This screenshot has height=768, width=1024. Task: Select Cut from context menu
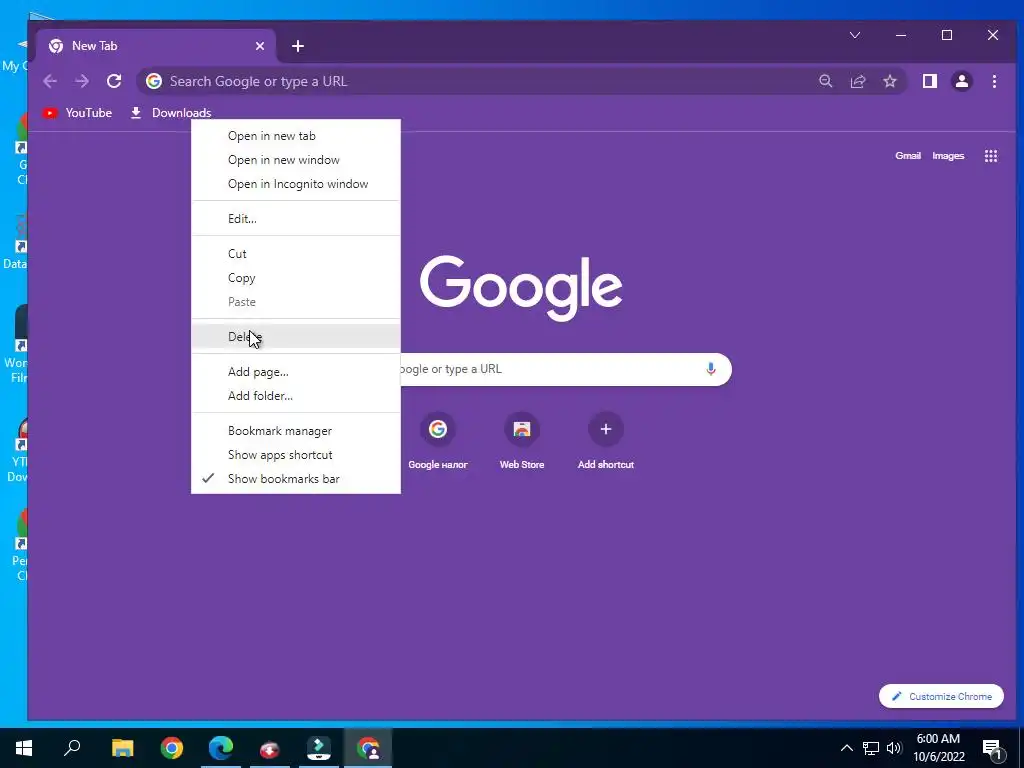pyautogui.click(x=296, y=254)
